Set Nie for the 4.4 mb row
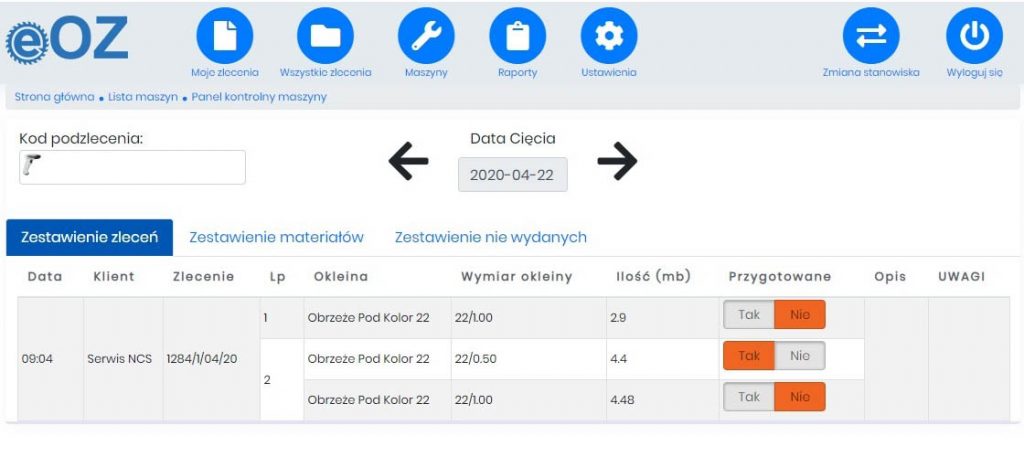The width and height of the screenshot is (1024, 457). tap(799, 356)
